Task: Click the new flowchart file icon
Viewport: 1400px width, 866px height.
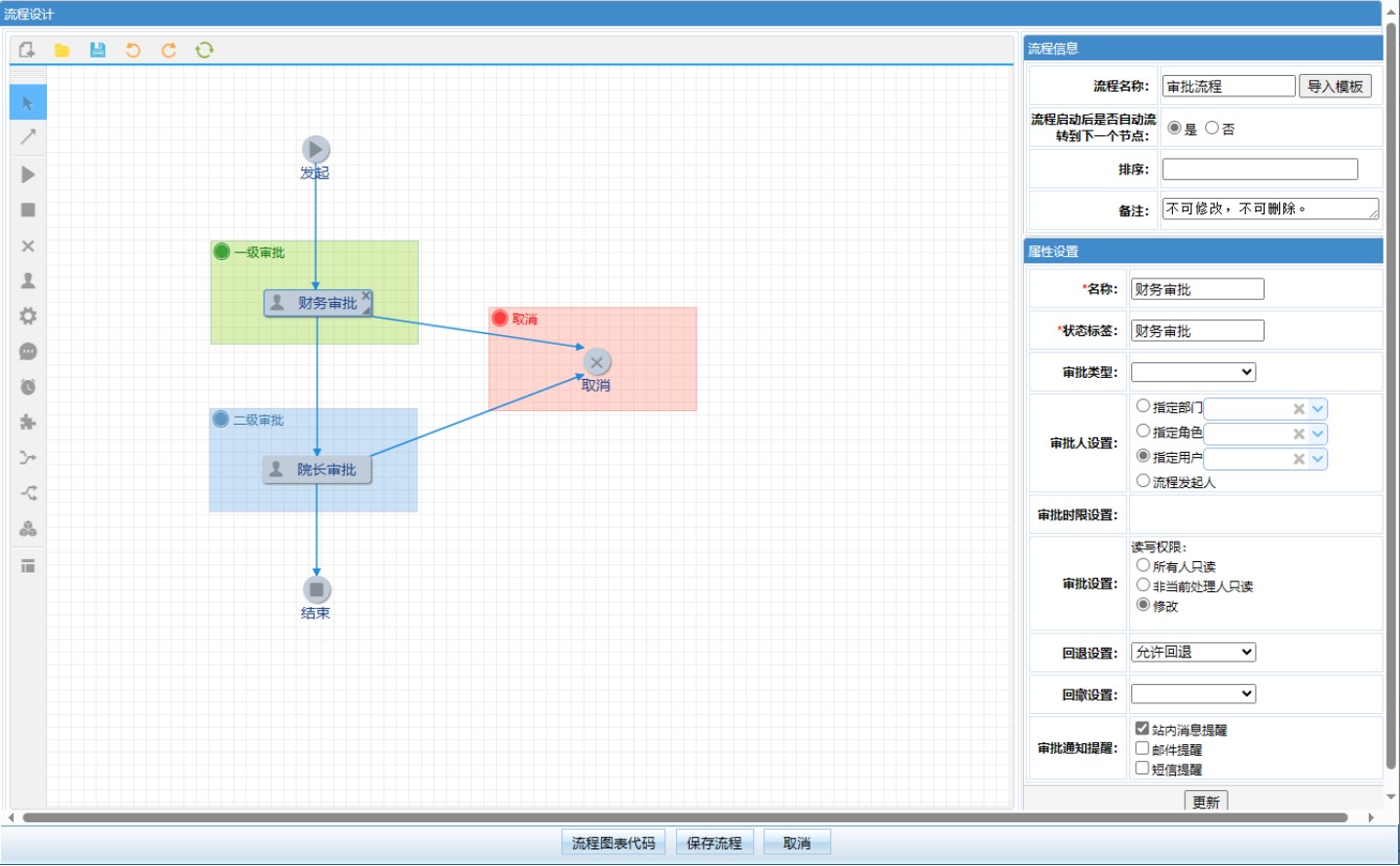Action: tap(26, 50)
